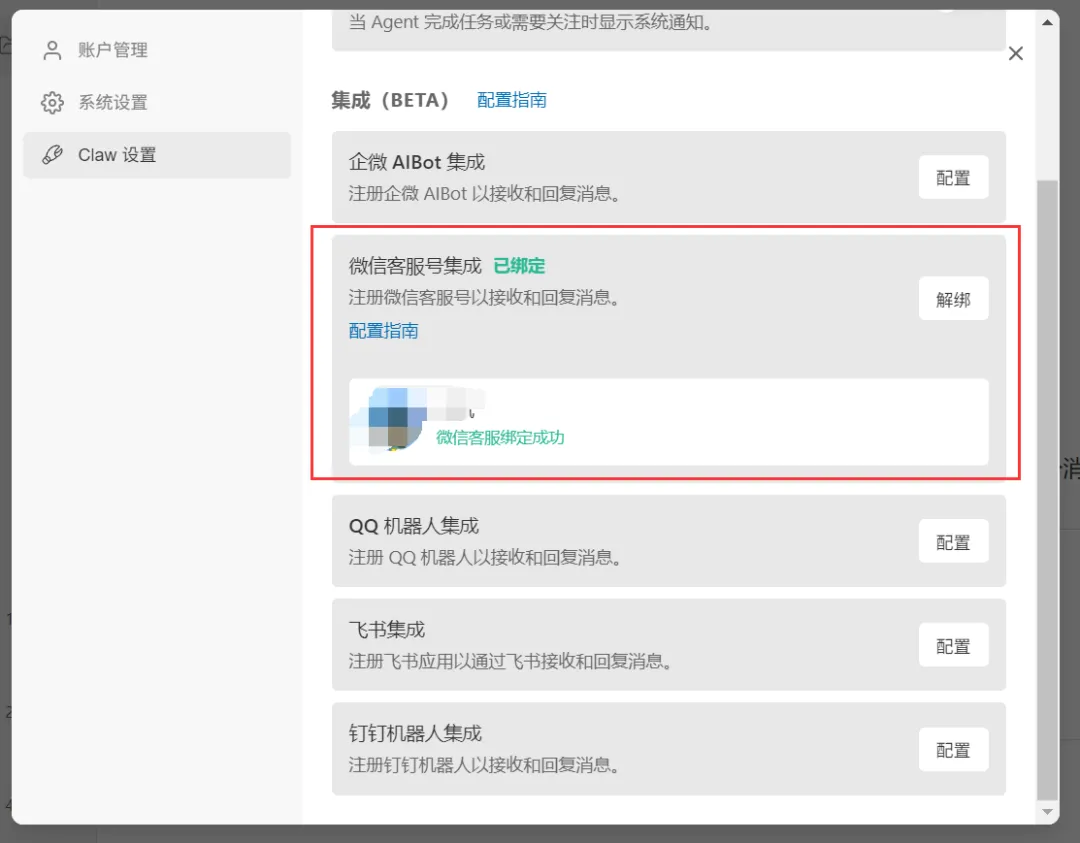
Task: Click the 飞书集成 title
Action: coord(387,629)
